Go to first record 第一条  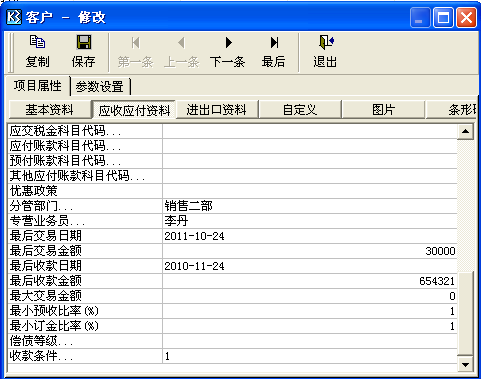coord(135,52)
